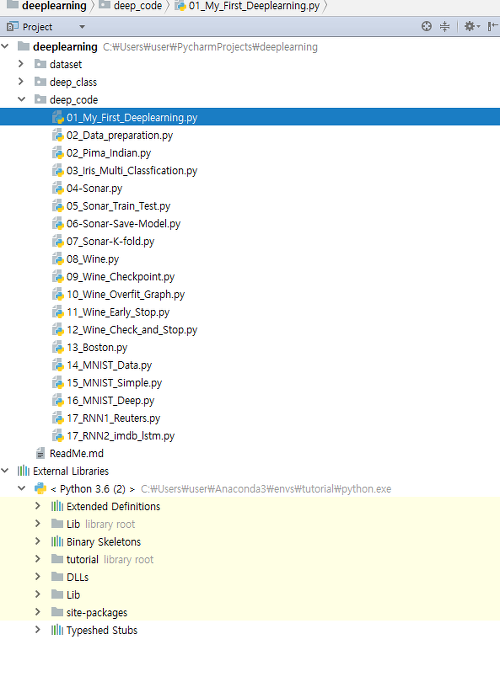Open the Project panel settings gear
Image resolution: width=500 pixels, height=682 pixels.
click(x=472, y=27)
